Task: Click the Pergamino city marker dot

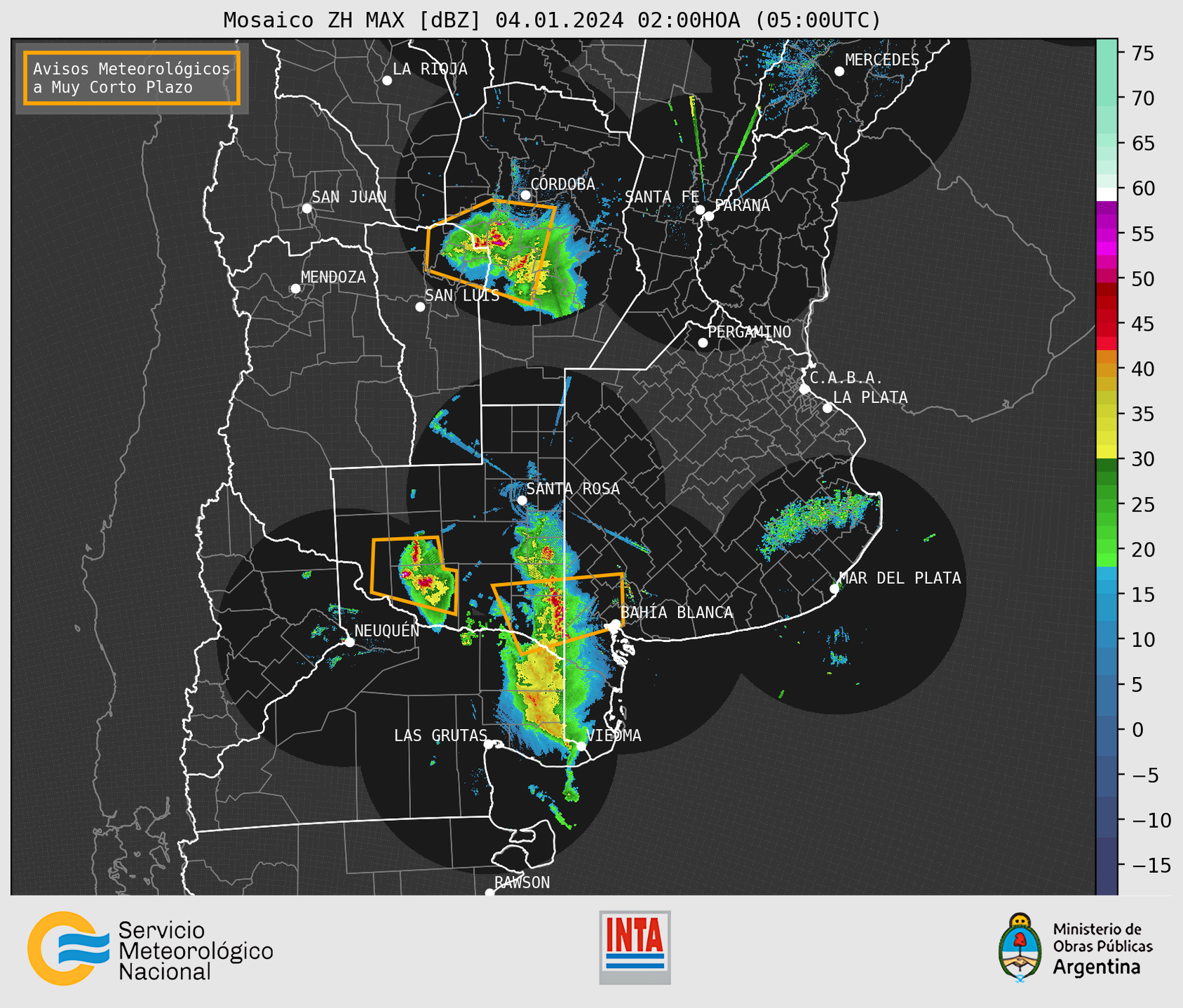Action: [x=703, y=343]
